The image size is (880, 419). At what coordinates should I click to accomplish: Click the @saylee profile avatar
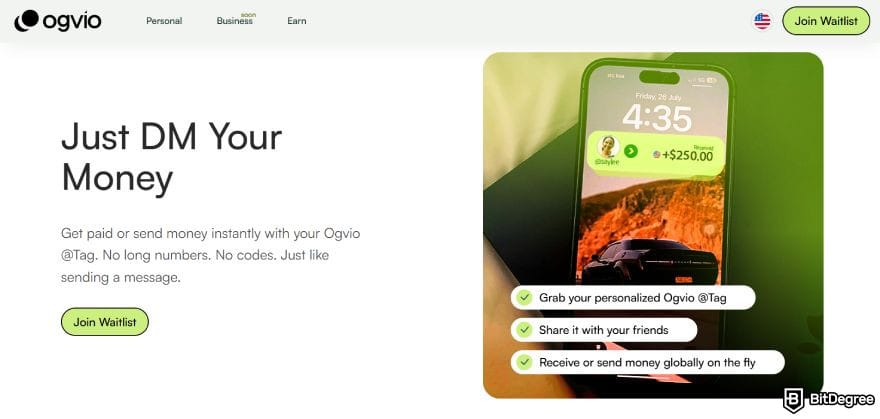click(607, 146)
